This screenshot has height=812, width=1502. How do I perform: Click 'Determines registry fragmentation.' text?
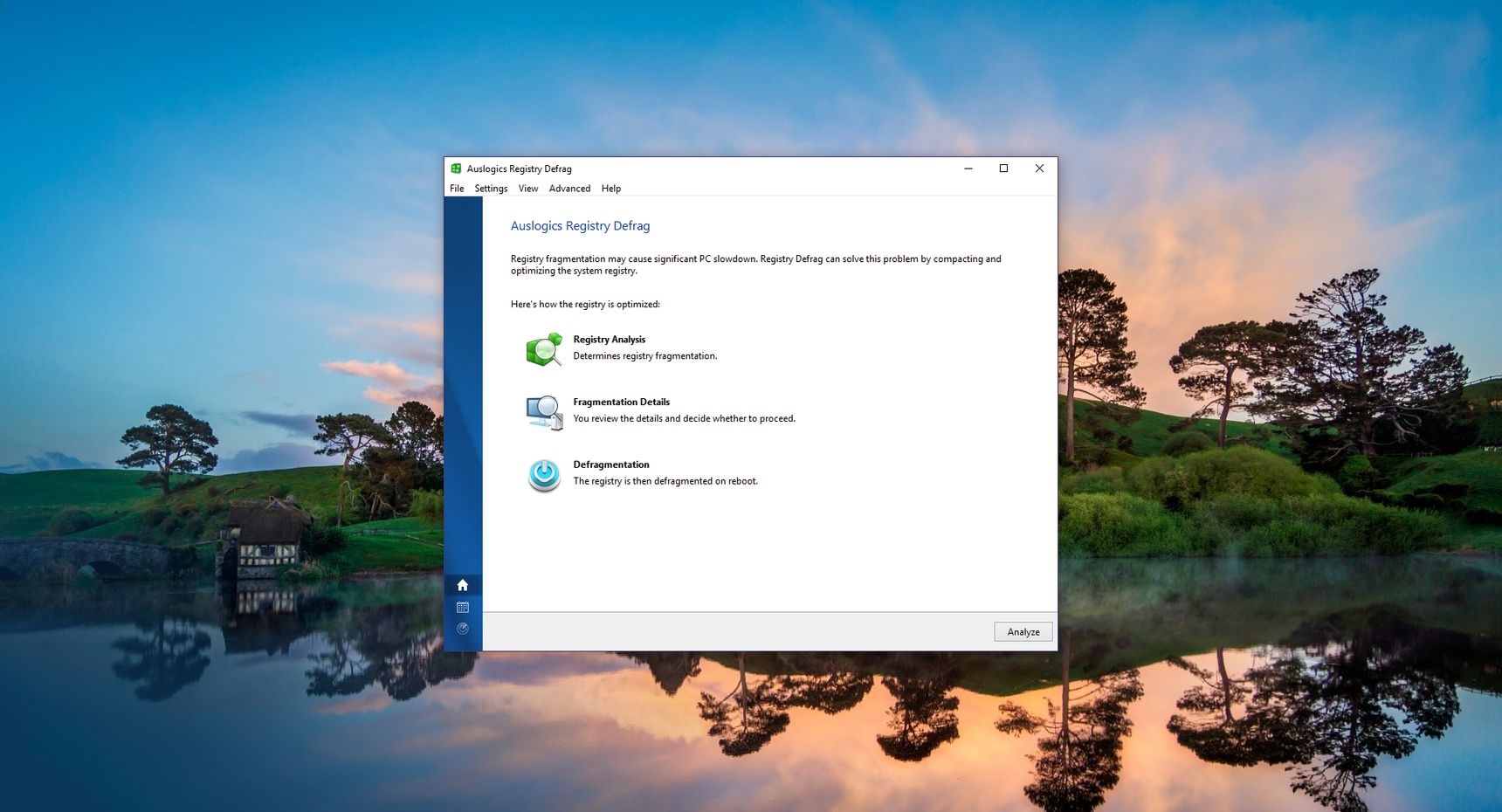point(645,356)
